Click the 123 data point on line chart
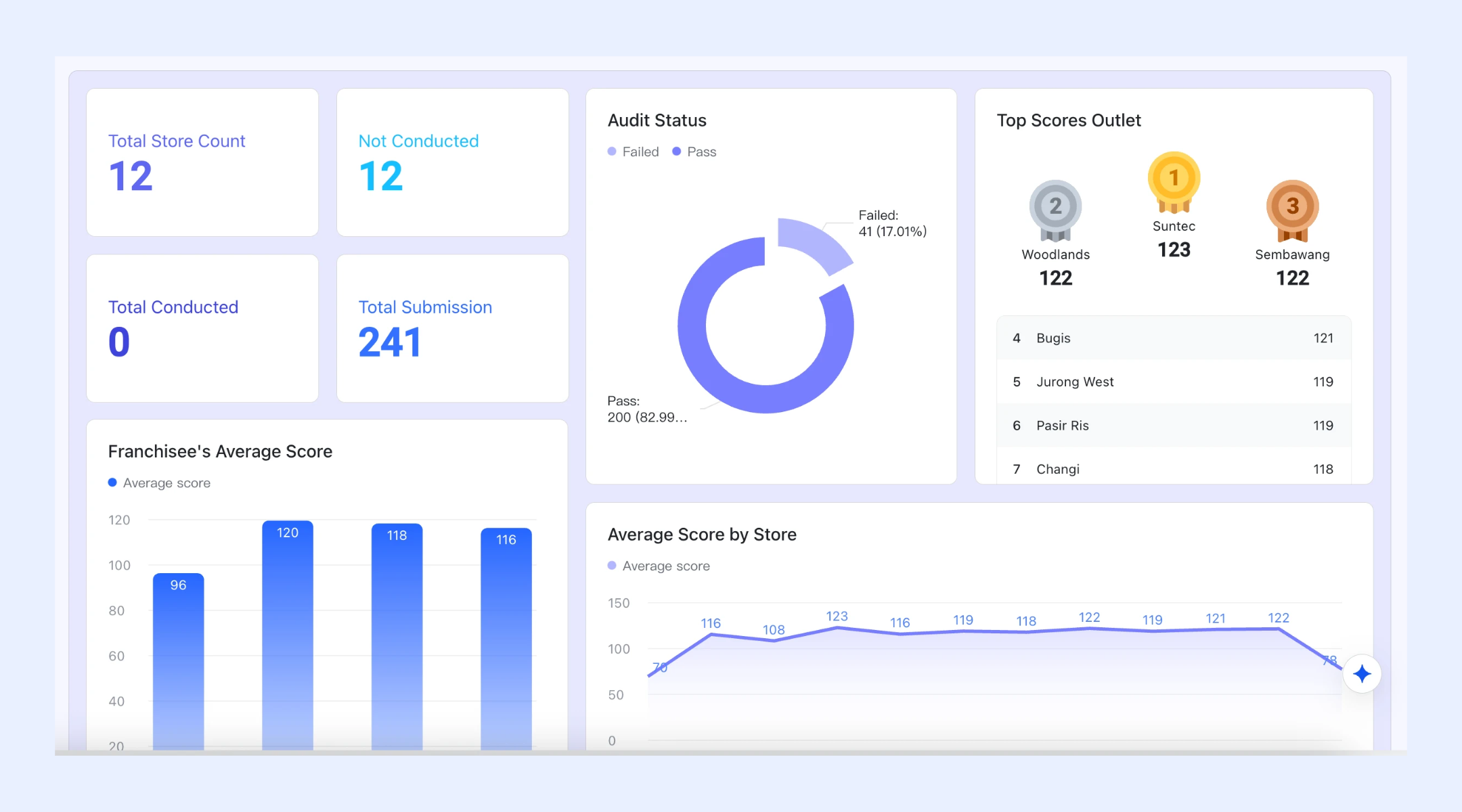 [837, 628]
